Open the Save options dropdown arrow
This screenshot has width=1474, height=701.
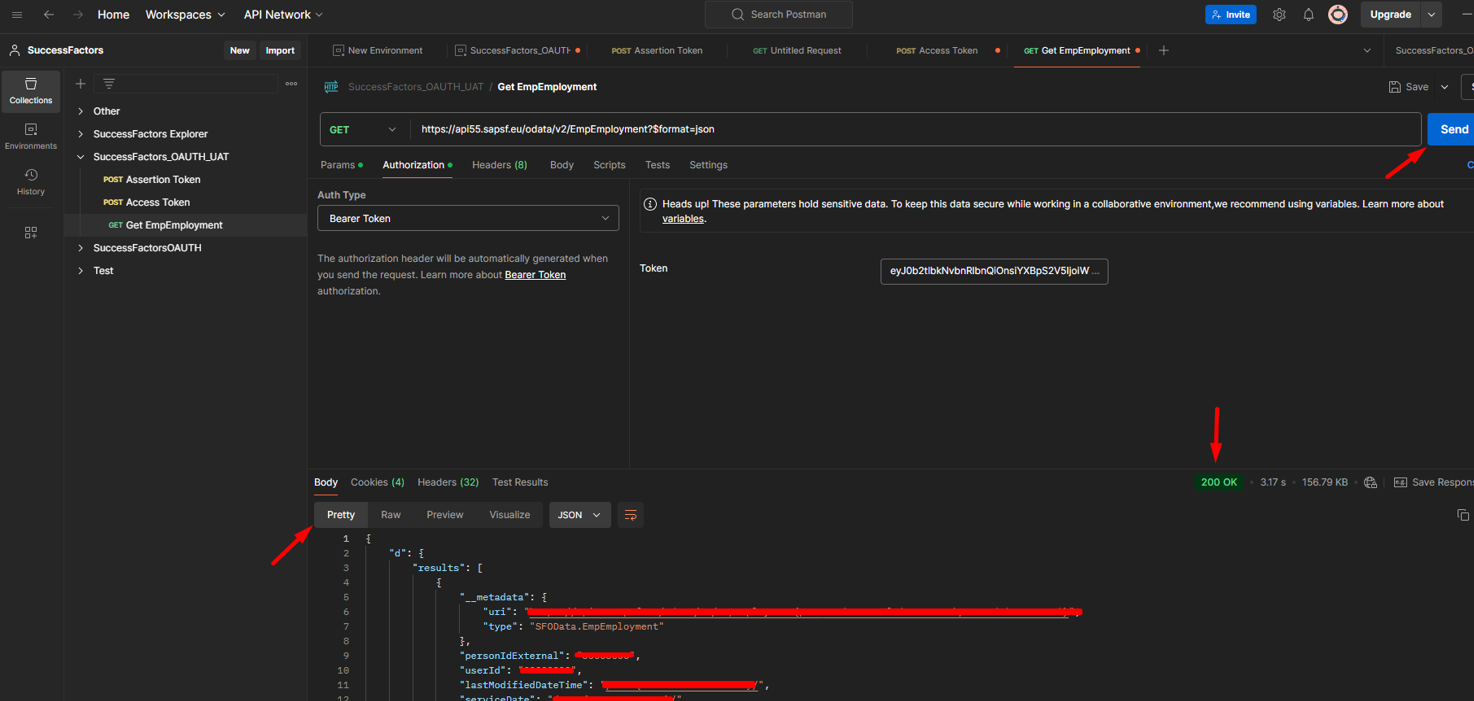tap(1444, 87)
